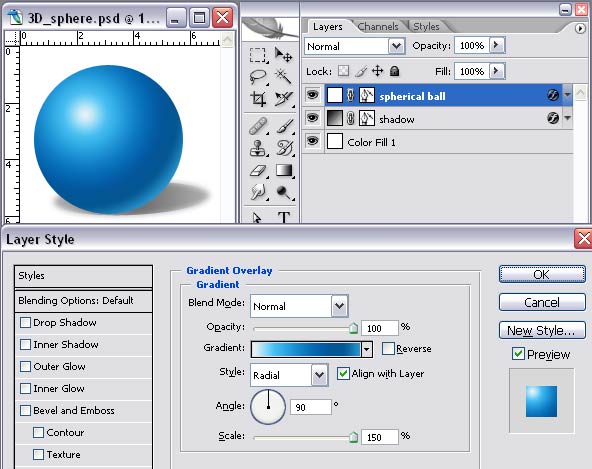Select the Eraser tool
The height and width of the screenshot is (469, 592).
[258, 170]
